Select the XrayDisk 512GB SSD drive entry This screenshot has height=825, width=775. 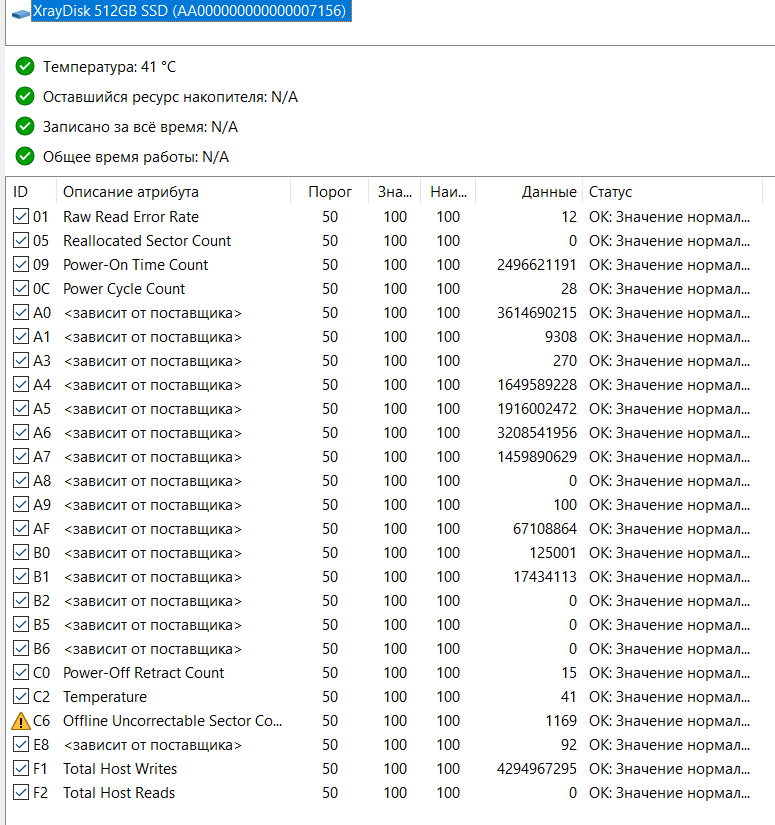coord(192,11)
